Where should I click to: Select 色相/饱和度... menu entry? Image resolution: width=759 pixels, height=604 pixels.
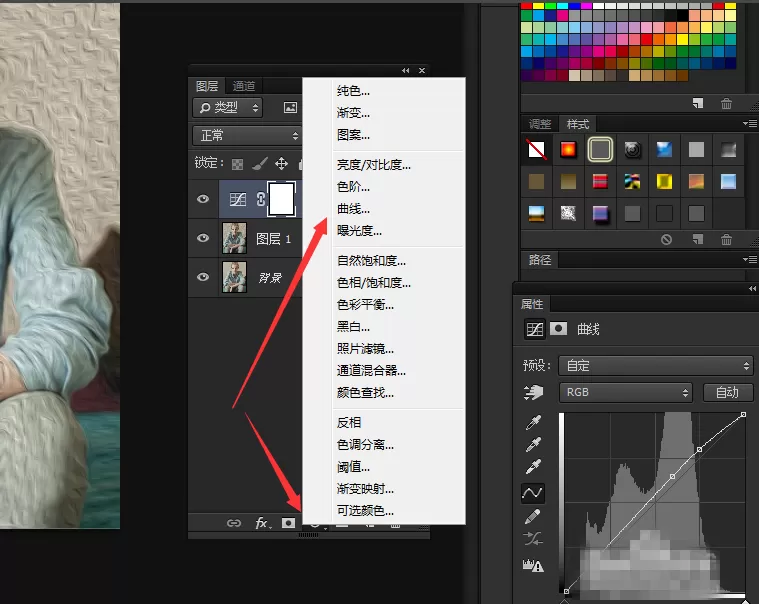374,283
